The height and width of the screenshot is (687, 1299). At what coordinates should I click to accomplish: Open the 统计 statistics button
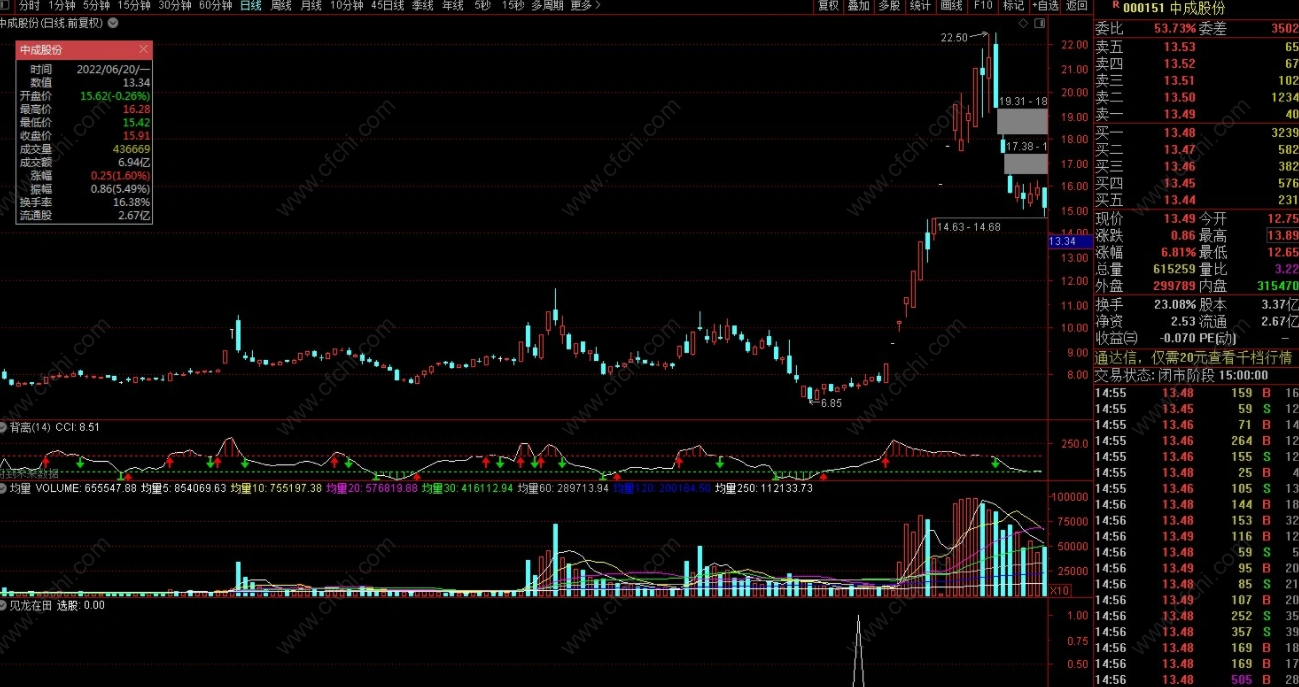[920, 6]
